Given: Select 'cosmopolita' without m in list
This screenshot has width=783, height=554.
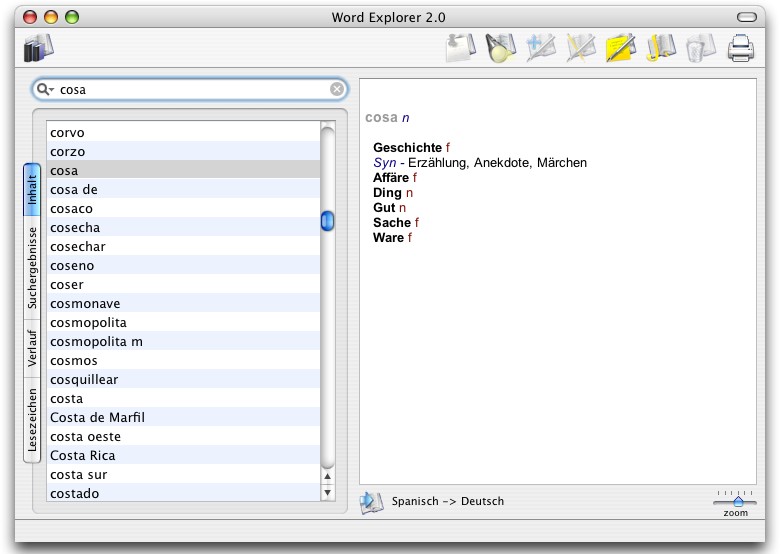Looking at the screenshot, I should pos(183,322).
